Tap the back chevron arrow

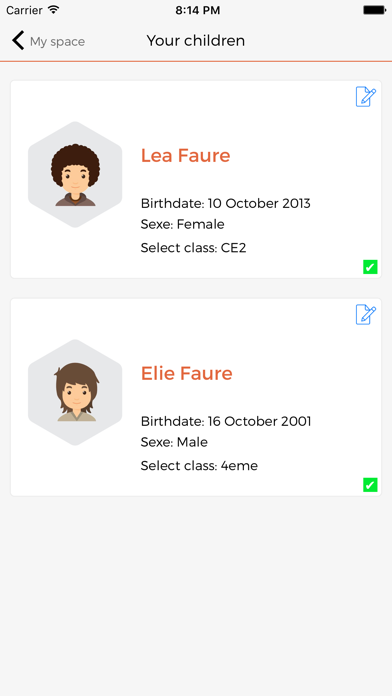click(x=18, y=40)
